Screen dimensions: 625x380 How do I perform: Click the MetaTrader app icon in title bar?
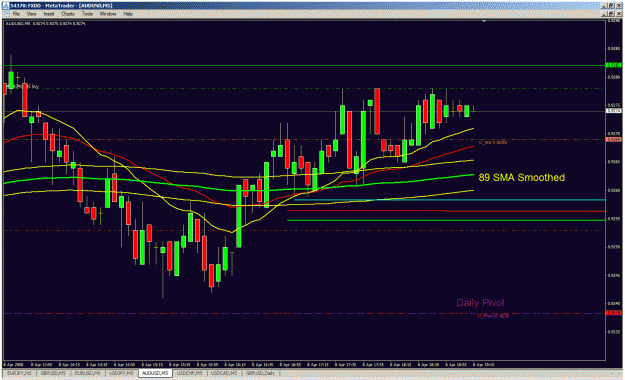pyautogui.click(x=6, y=6)
